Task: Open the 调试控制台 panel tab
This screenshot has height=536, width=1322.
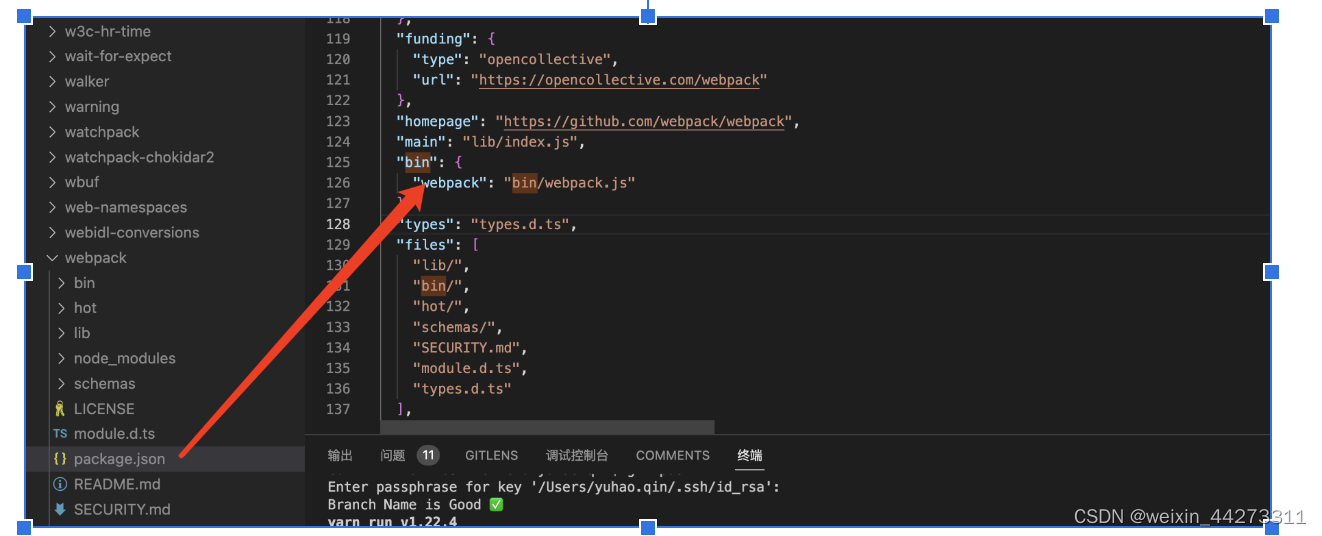Action: click(x=577, y=455)
